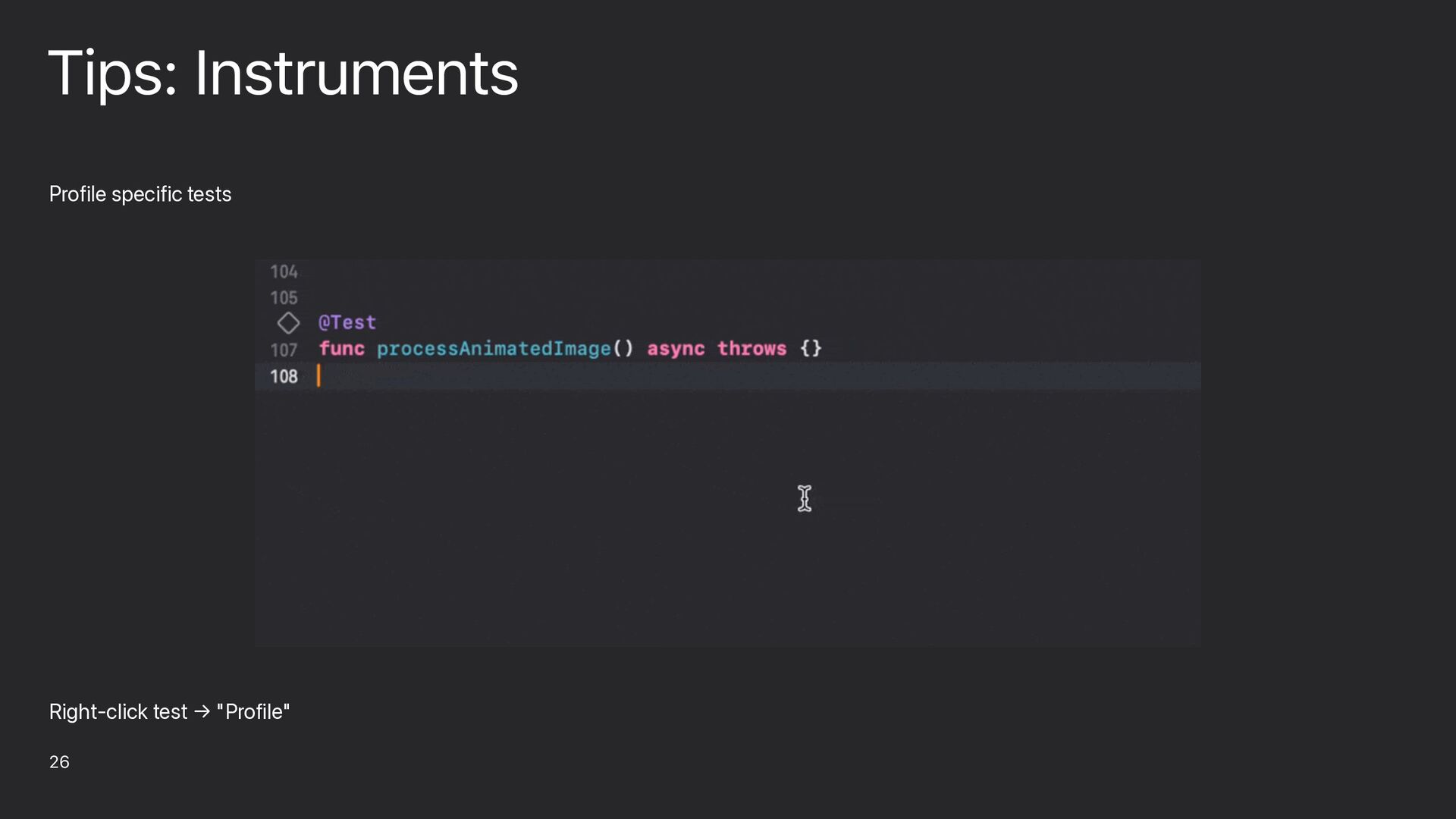This screenshot has height=819, width=1456.
Task: Click line number 108 in the gutter
Action: point(284,376)
